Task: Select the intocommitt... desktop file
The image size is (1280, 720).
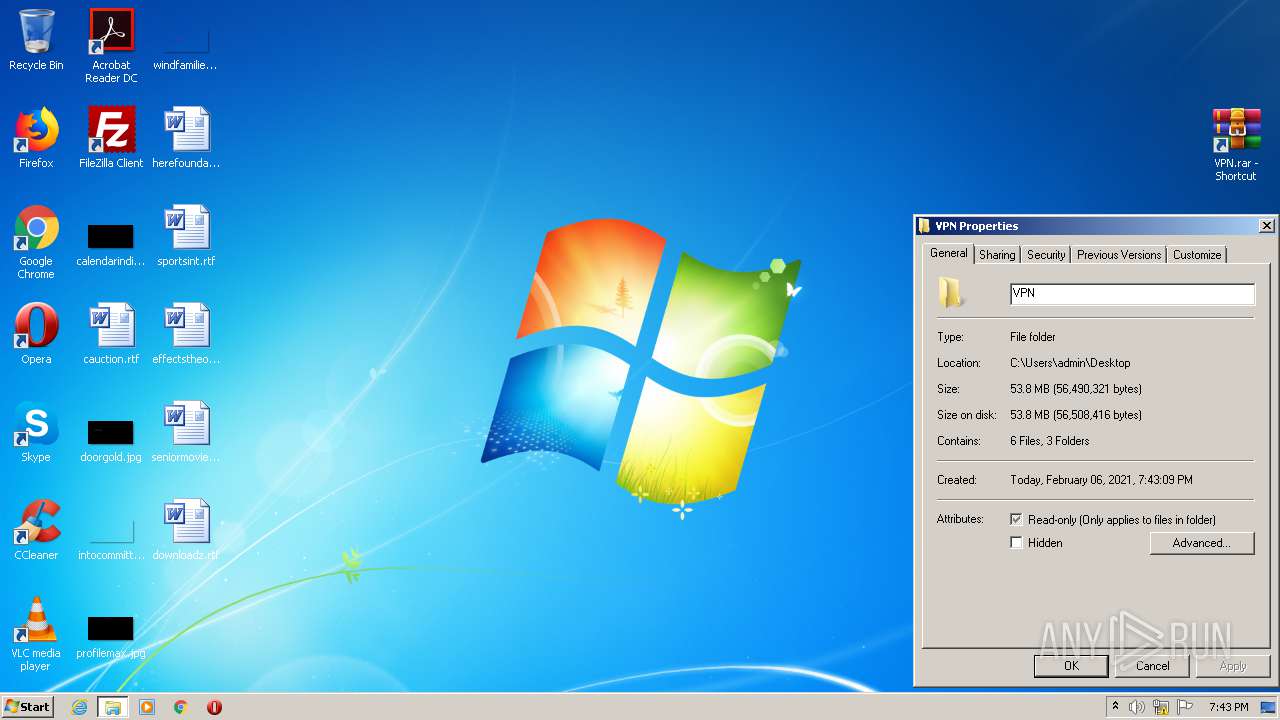Action: click(x=111, y=538)
